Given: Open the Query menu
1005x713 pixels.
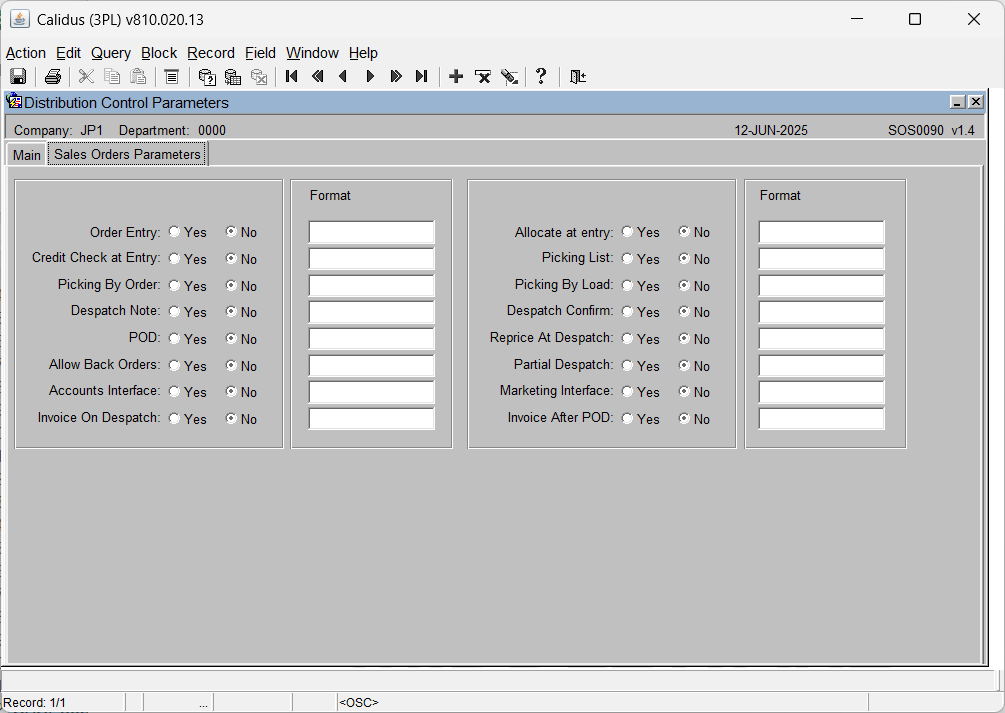Looking at the screenshot, I should click(x=110, y=53).
